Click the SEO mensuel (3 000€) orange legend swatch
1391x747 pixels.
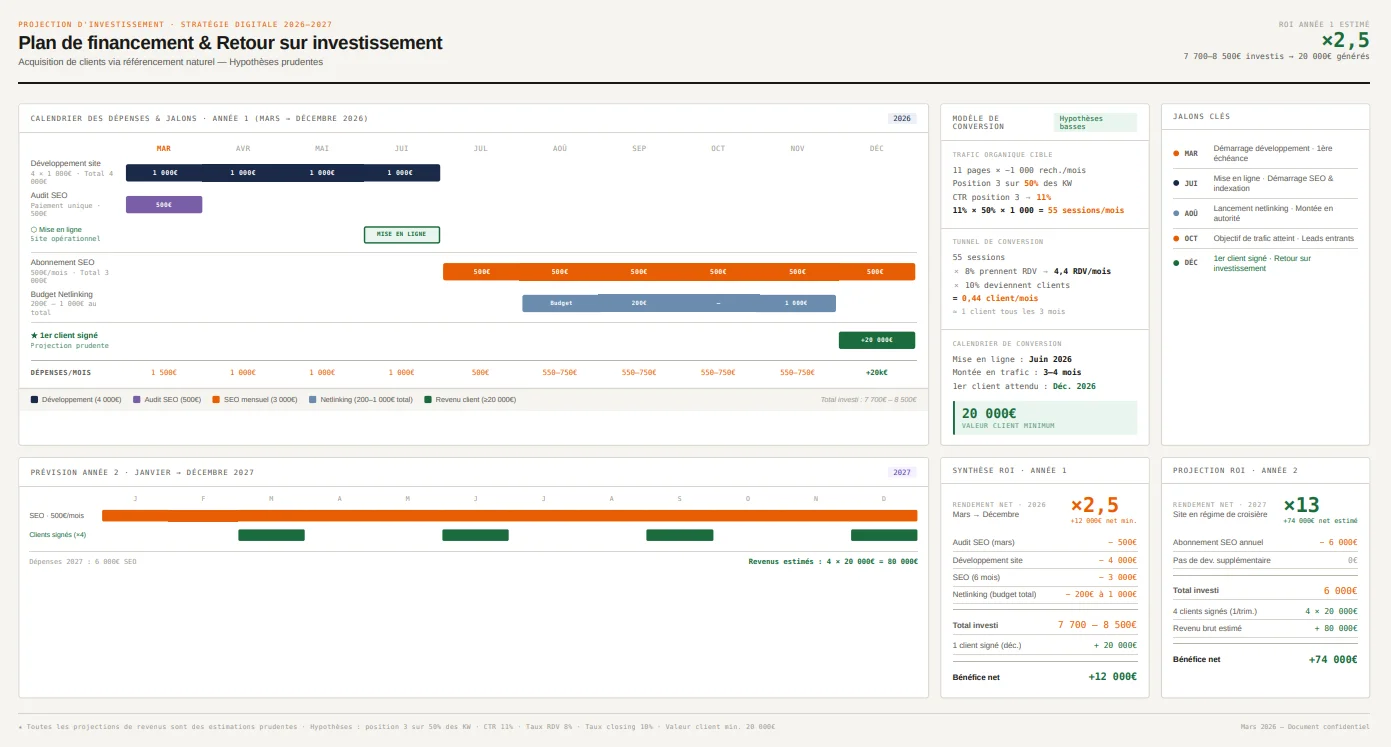coord(216,399)
